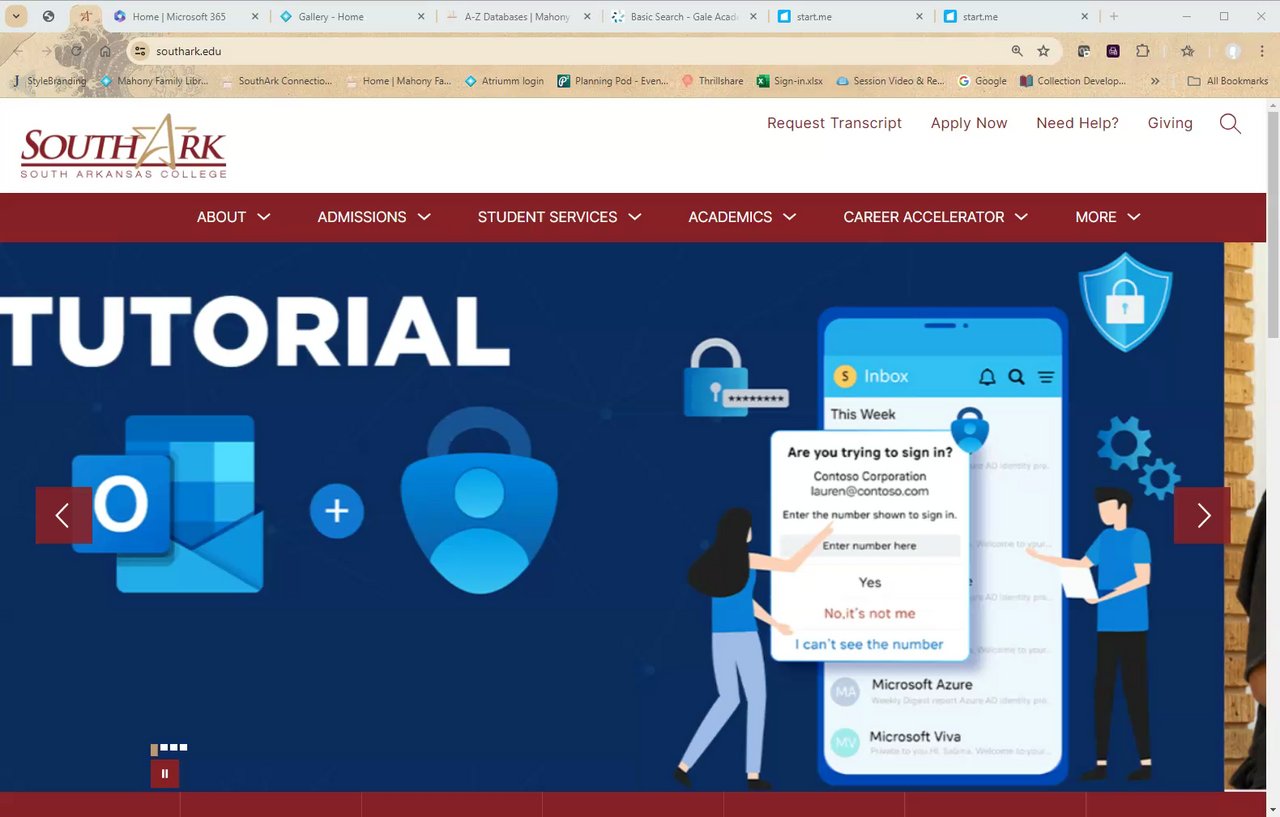Image resolution: width=1280 pixels, height=817 pixels.
Task: Close the Gallery - Home tab
Action: (x=421, y=17)
